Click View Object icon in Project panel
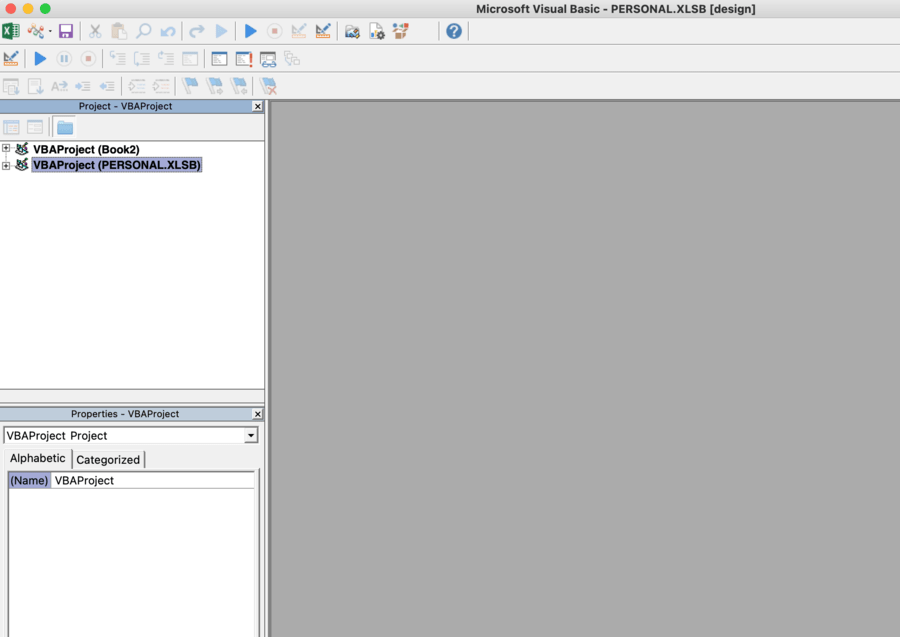 (x=35, y=127)
